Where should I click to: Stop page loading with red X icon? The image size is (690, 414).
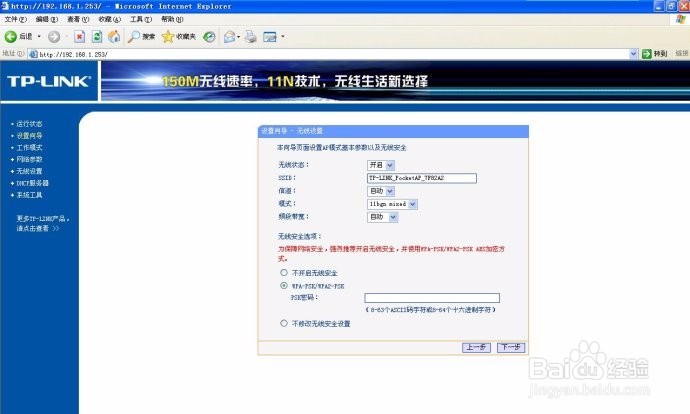pyautogui.click(x=79, y=37)
